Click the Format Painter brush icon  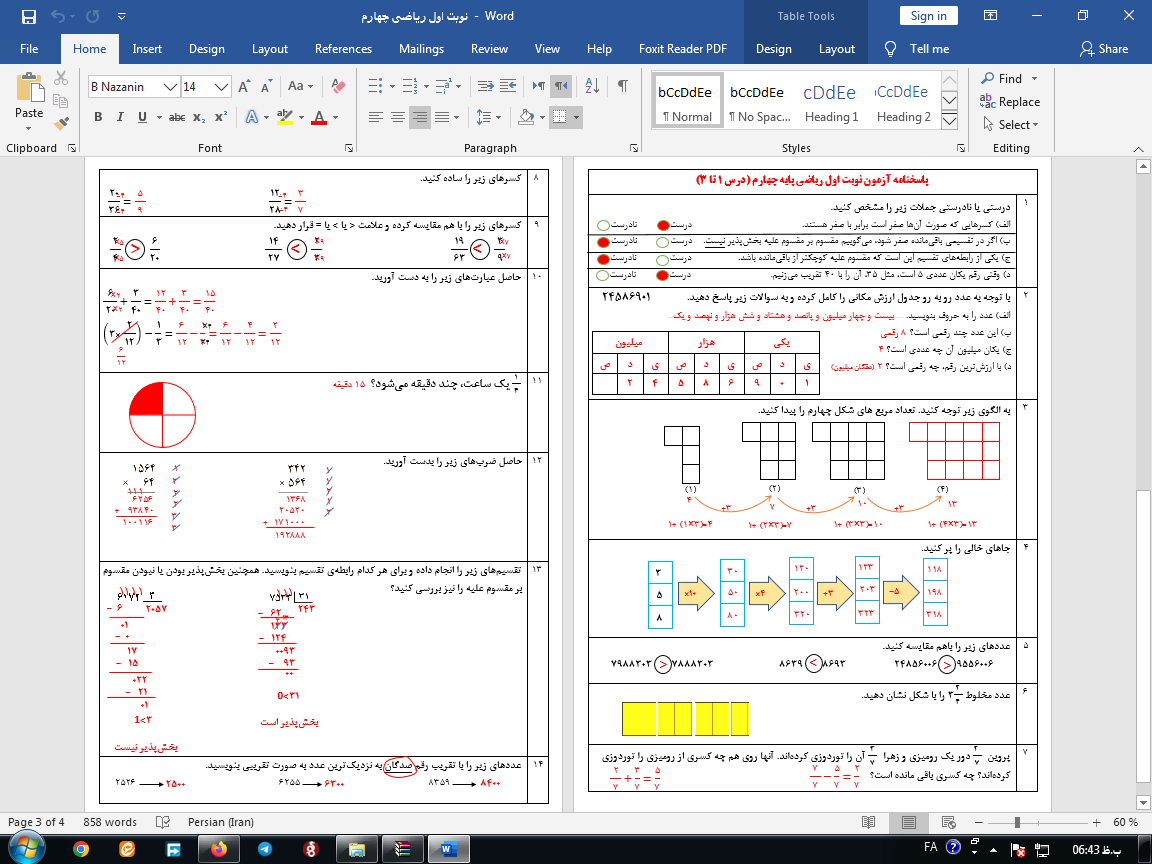(x=62, y=124)
